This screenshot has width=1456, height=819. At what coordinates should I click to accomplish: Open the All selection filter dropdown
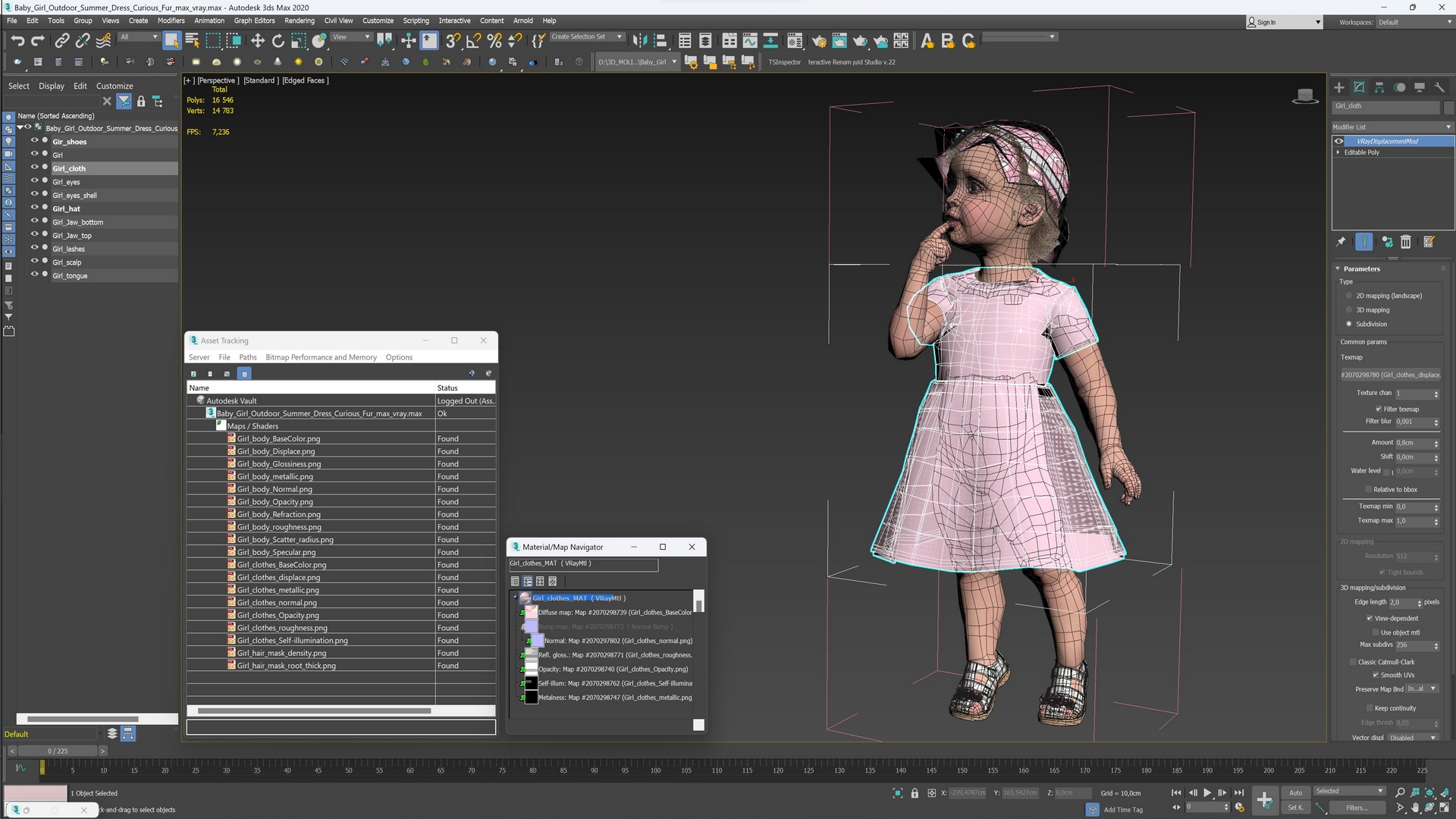coord(139,37)
